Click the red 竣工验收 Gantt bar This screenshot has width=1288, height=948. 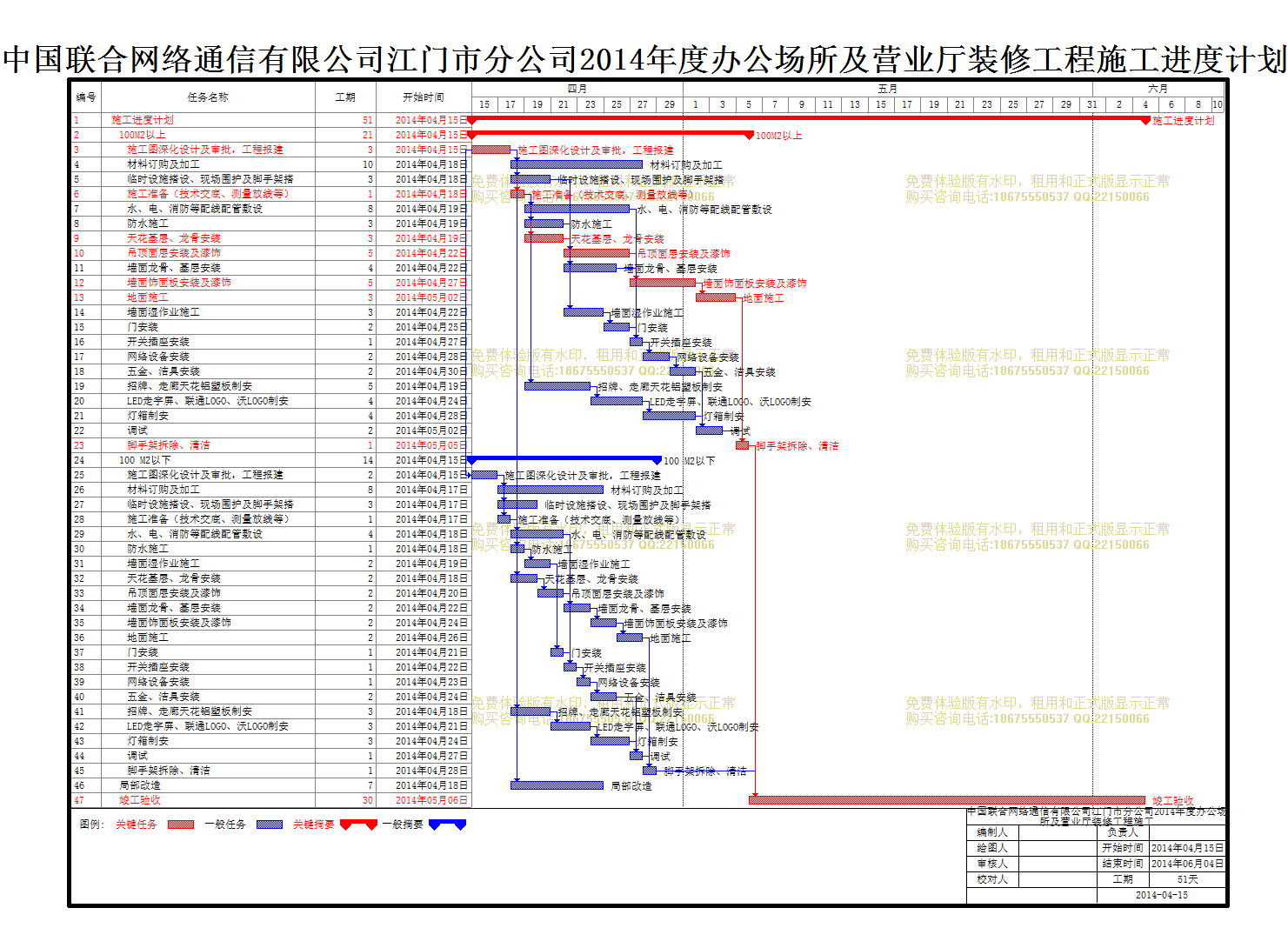click(947, 800)
